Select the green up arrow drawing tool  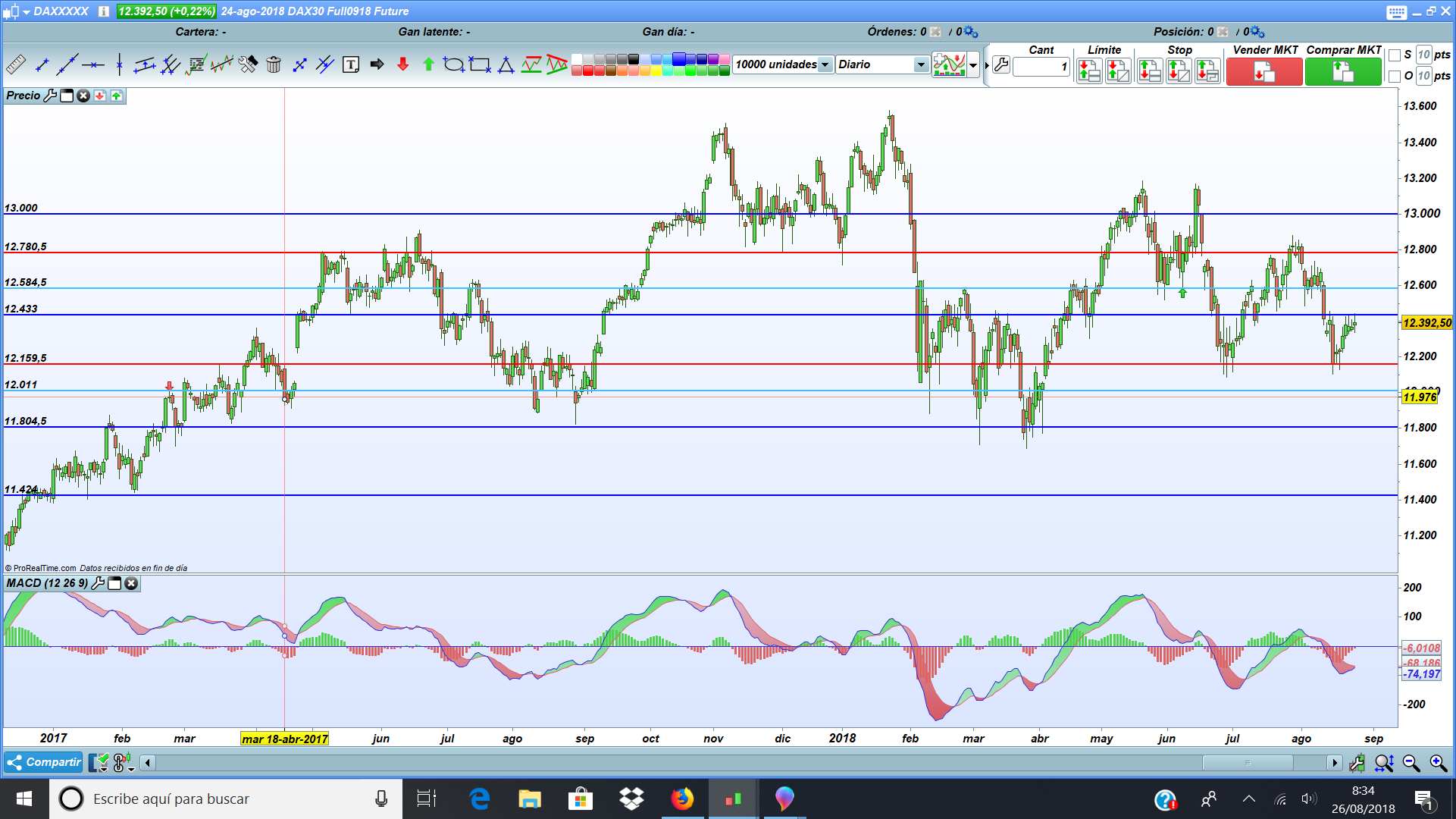point(428,65)
